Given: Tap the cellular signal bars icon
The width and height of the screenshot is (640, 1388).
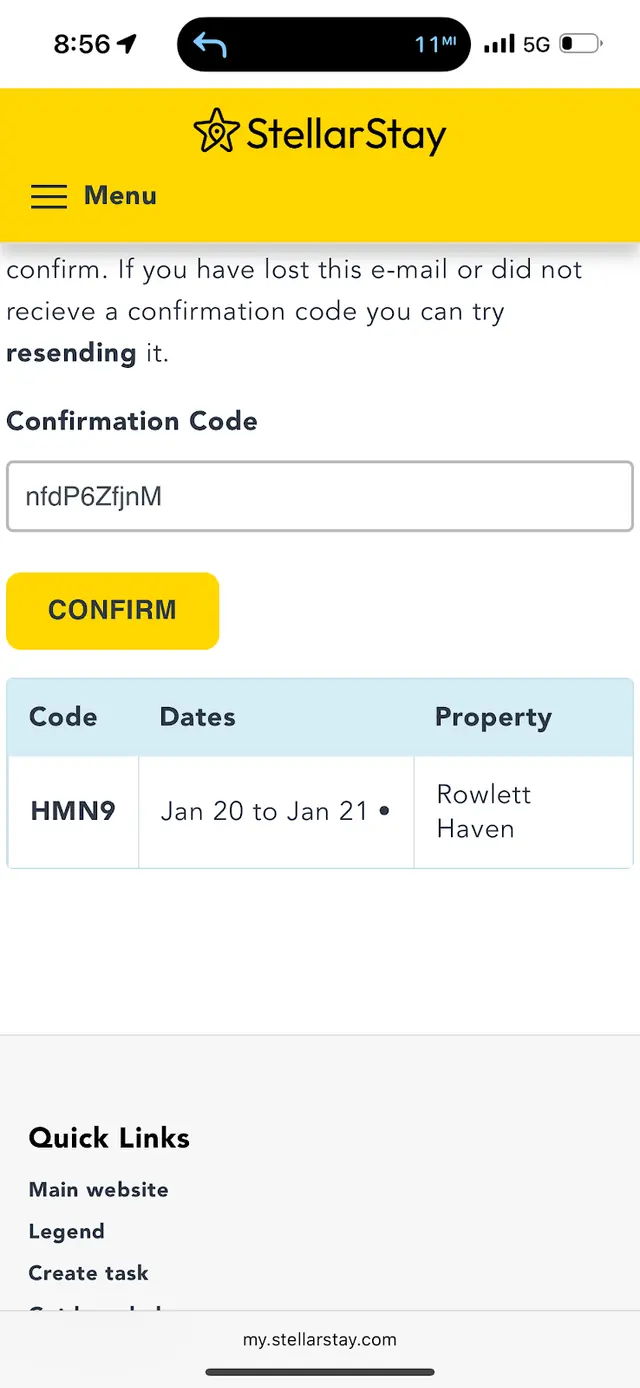Looking at the screenshot, I should [x=499, y=44].
